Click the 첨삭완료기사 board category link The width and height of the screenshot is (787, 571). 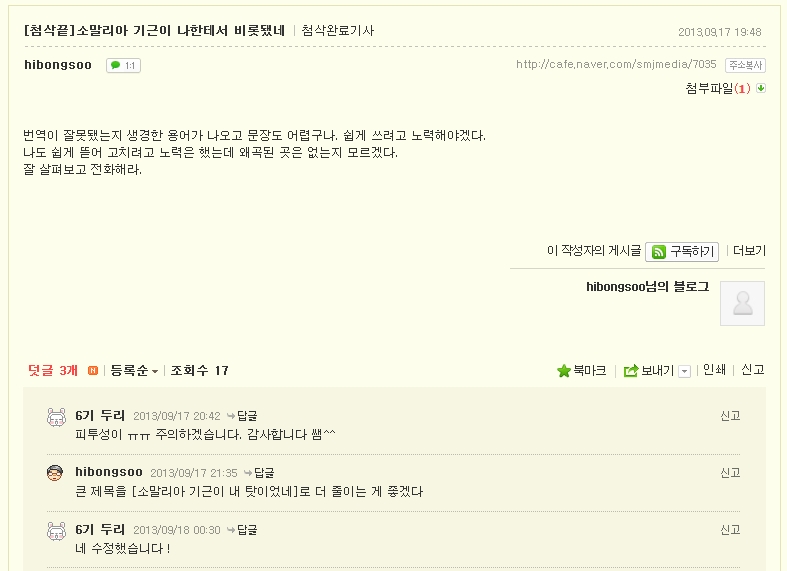click(337, 31)
